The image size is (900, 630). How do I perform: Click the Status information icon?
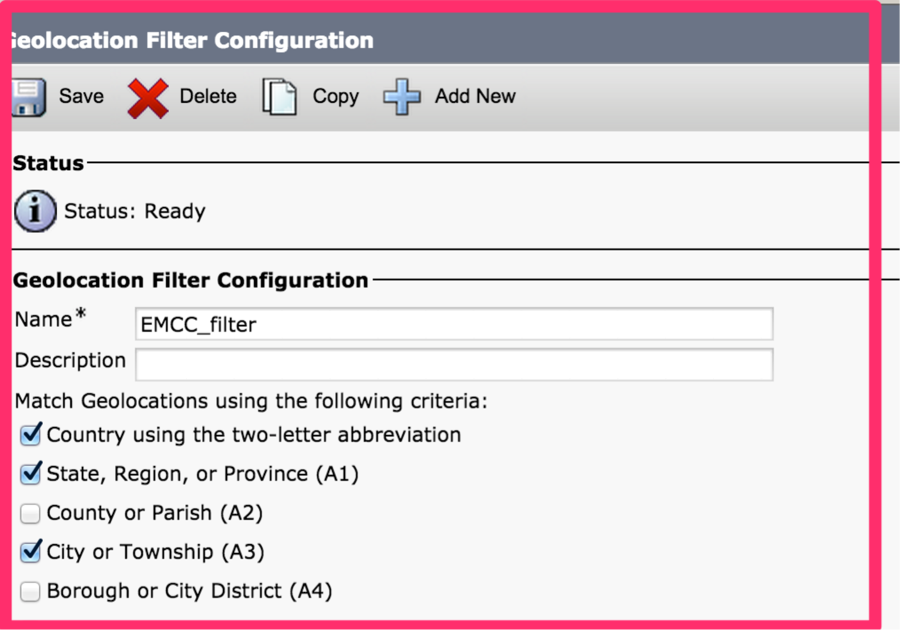tap(35, 211)
